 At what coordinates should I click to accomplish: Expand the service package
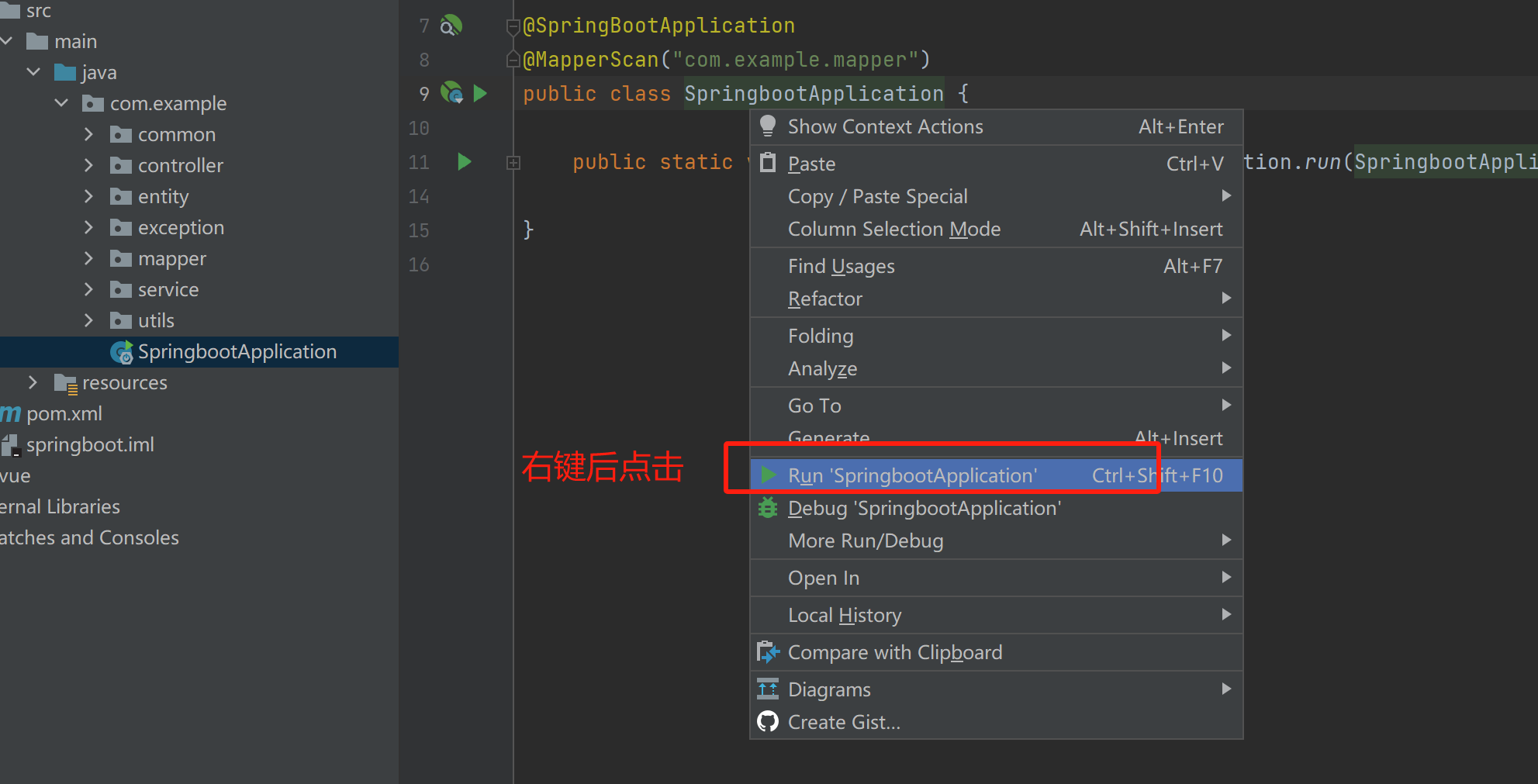(x=89, y=289)
